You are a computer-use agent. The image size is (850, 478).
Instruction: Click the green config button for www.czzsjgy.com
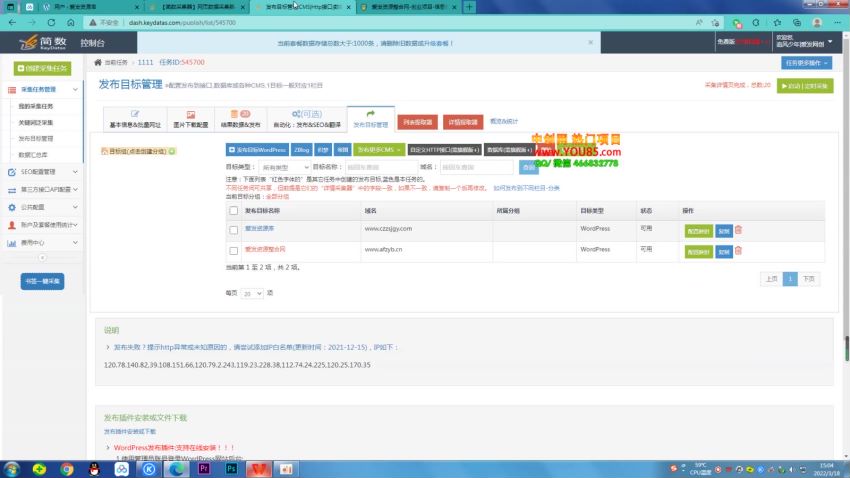[x=698, y=231]
